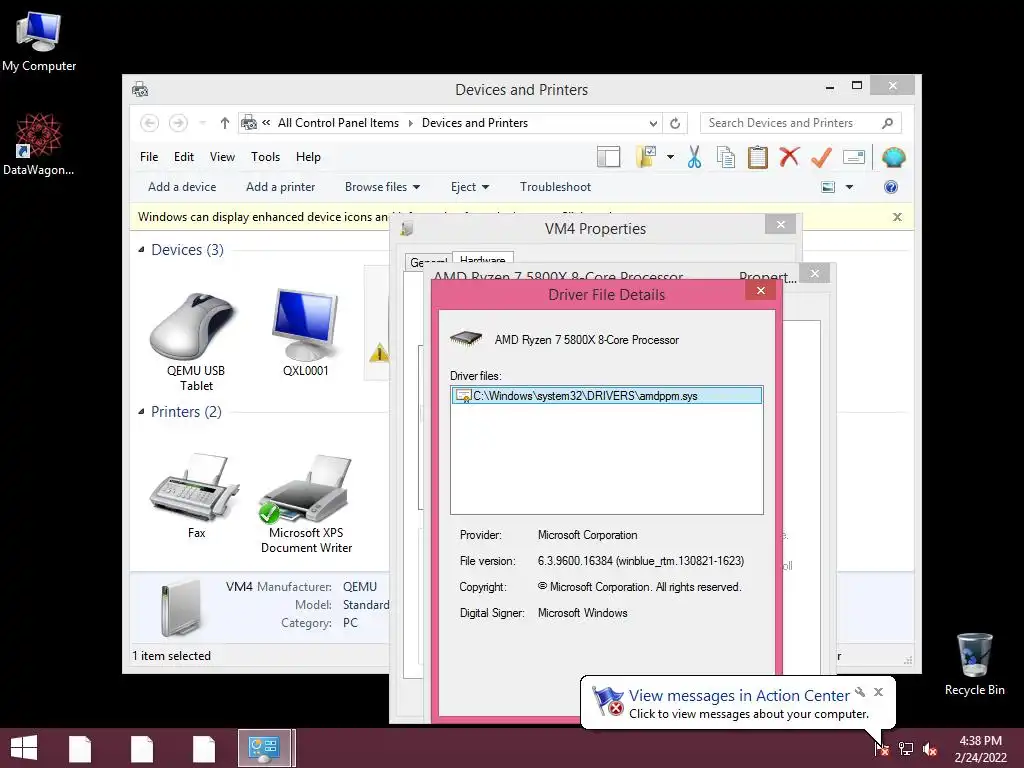Screen dimensions: 1024x768
Task: Click the orange checkmark Properties icon
Action: click(x=821, y=157)
